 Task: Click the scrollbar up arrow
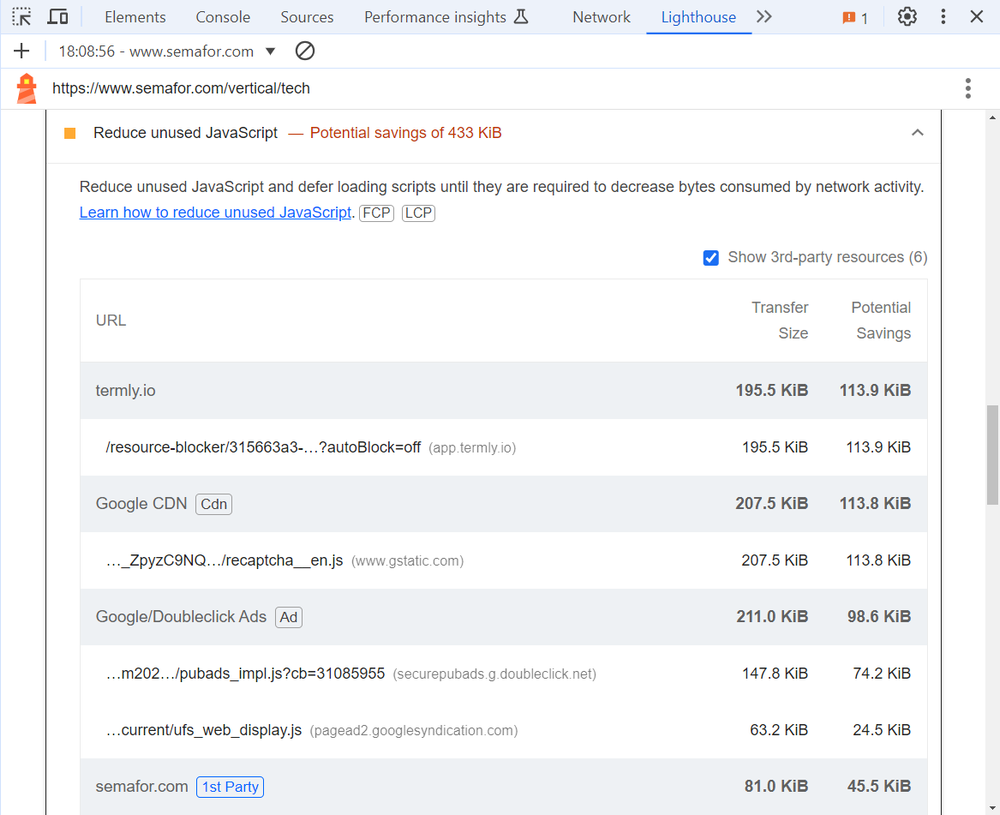coord(992,117)
